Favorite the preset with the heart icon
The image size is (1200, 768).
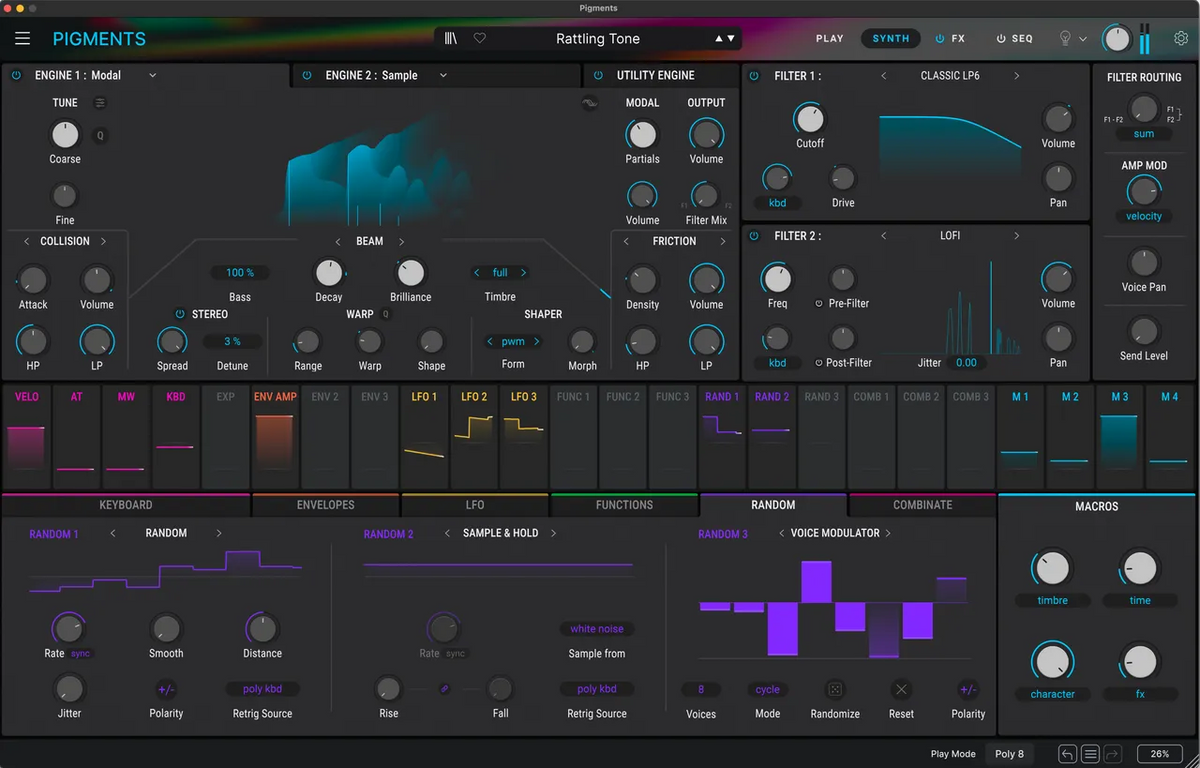coord(480,39)
